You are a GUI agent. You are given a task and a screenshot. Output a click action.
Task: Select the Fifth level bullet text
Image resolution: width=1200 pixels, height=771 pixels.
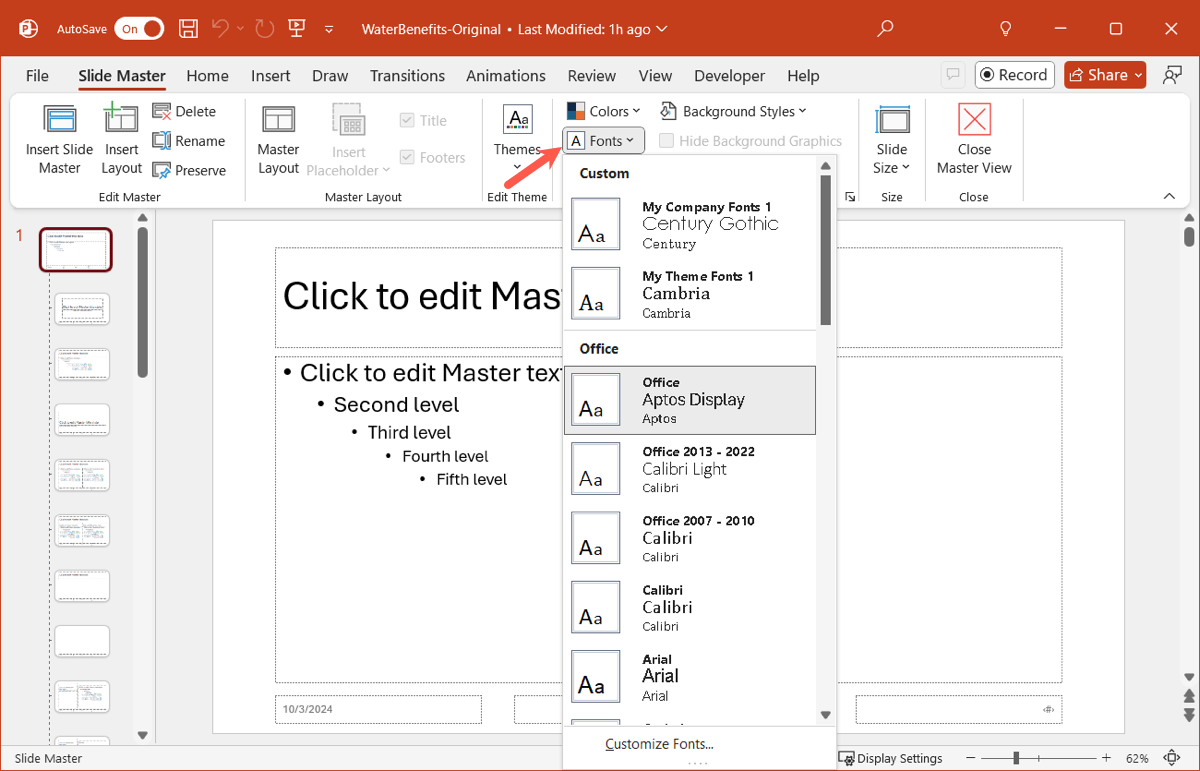click(471, 480)
